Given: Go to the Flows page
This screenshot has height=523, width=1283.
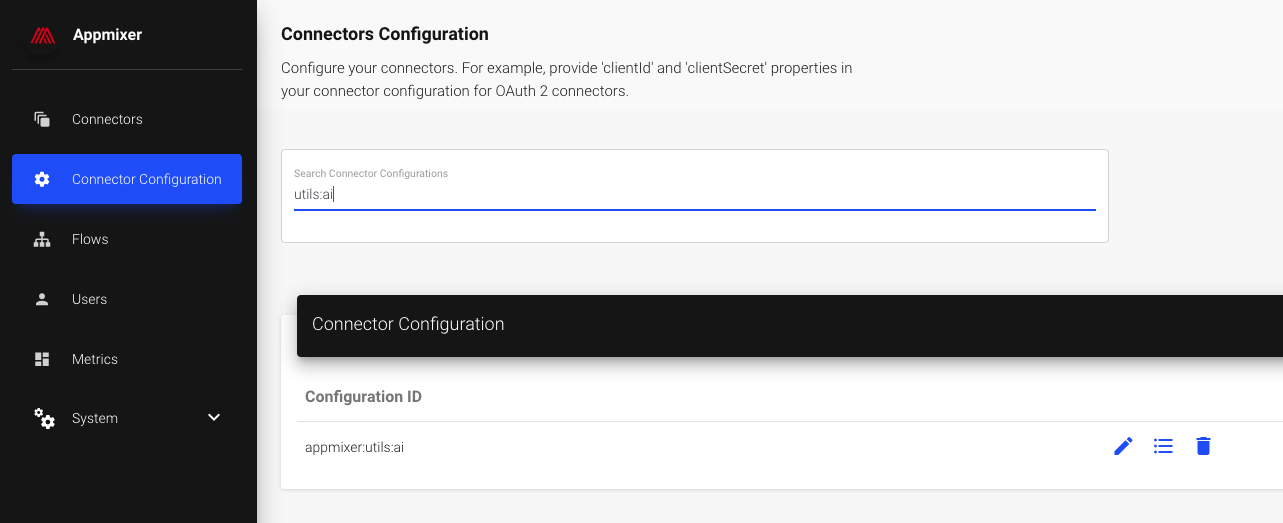Looking at the screenshot, I should point(90,239).
